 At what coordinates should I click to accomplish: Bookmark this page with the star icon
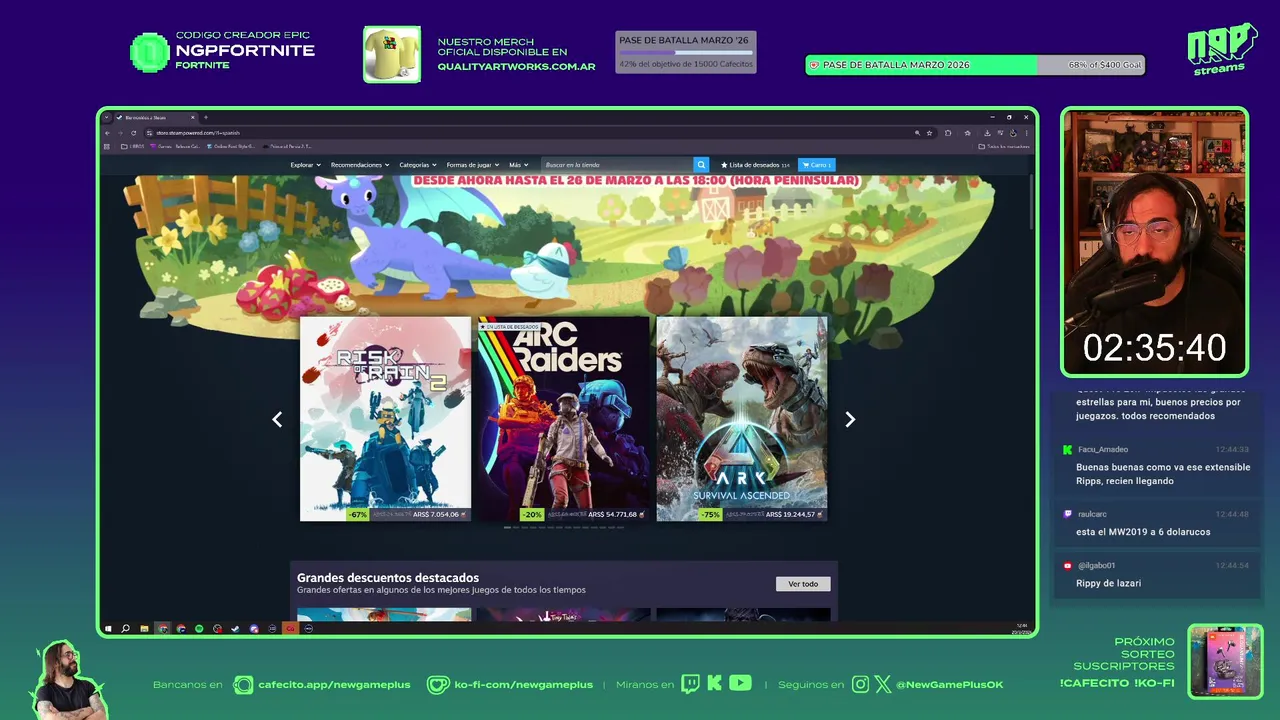929,133
